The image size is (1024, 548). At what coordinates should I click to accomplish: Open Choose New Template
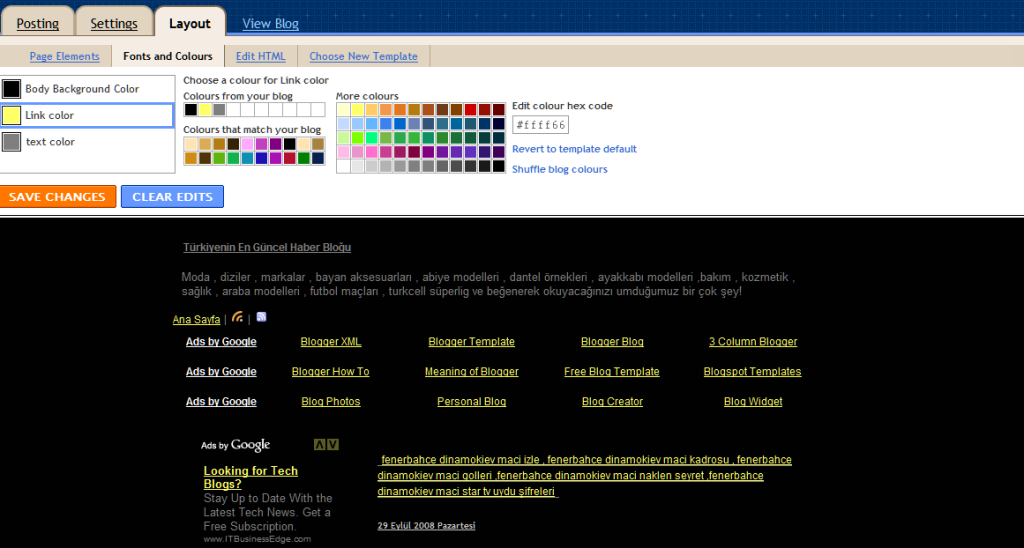tap(363, 56)
